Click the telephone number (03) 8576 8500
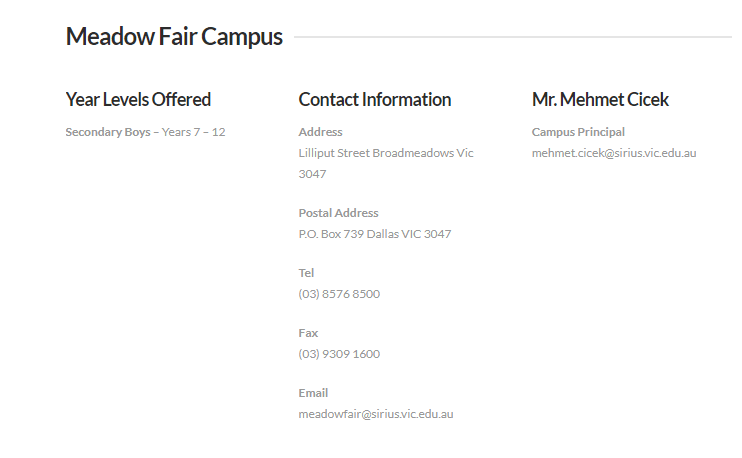This screenshot has width=742, height=458. point(339,294)
